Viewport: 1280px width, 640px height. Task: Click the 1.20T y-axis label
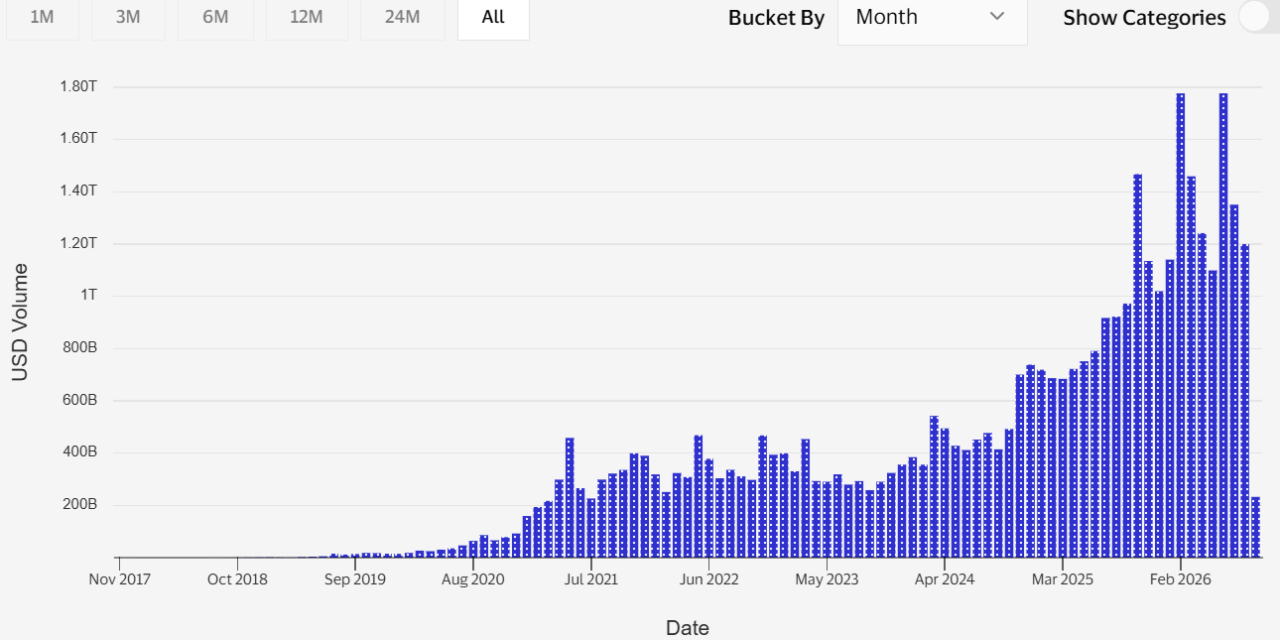78,243
